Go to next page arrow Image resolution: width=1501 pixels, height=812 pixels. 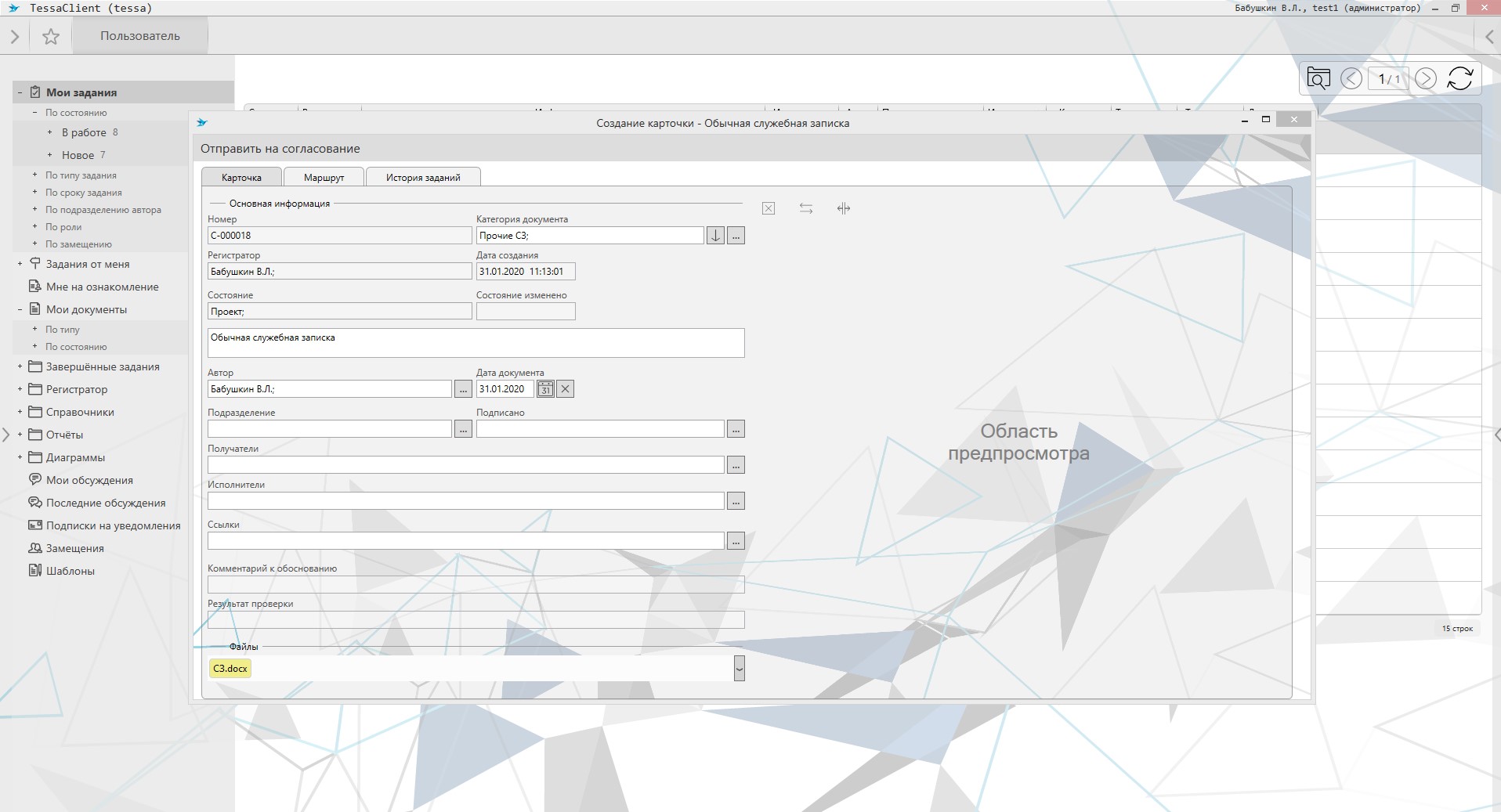tap(1425, 78)
